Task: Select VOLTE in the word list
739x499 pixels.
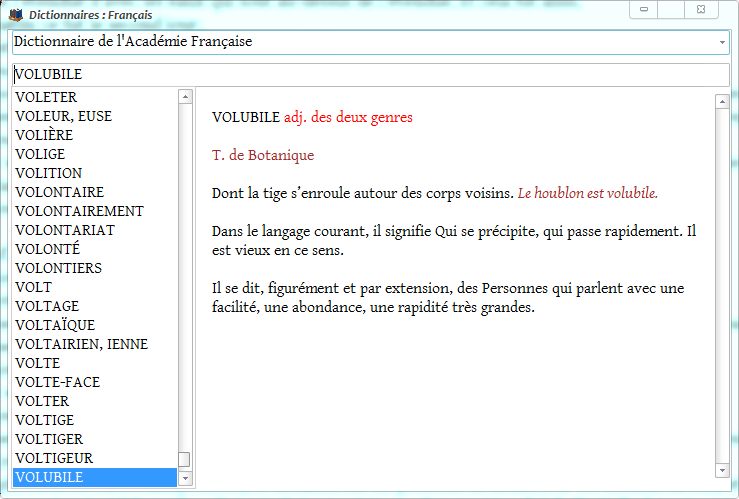Action: tap(95, 363)
